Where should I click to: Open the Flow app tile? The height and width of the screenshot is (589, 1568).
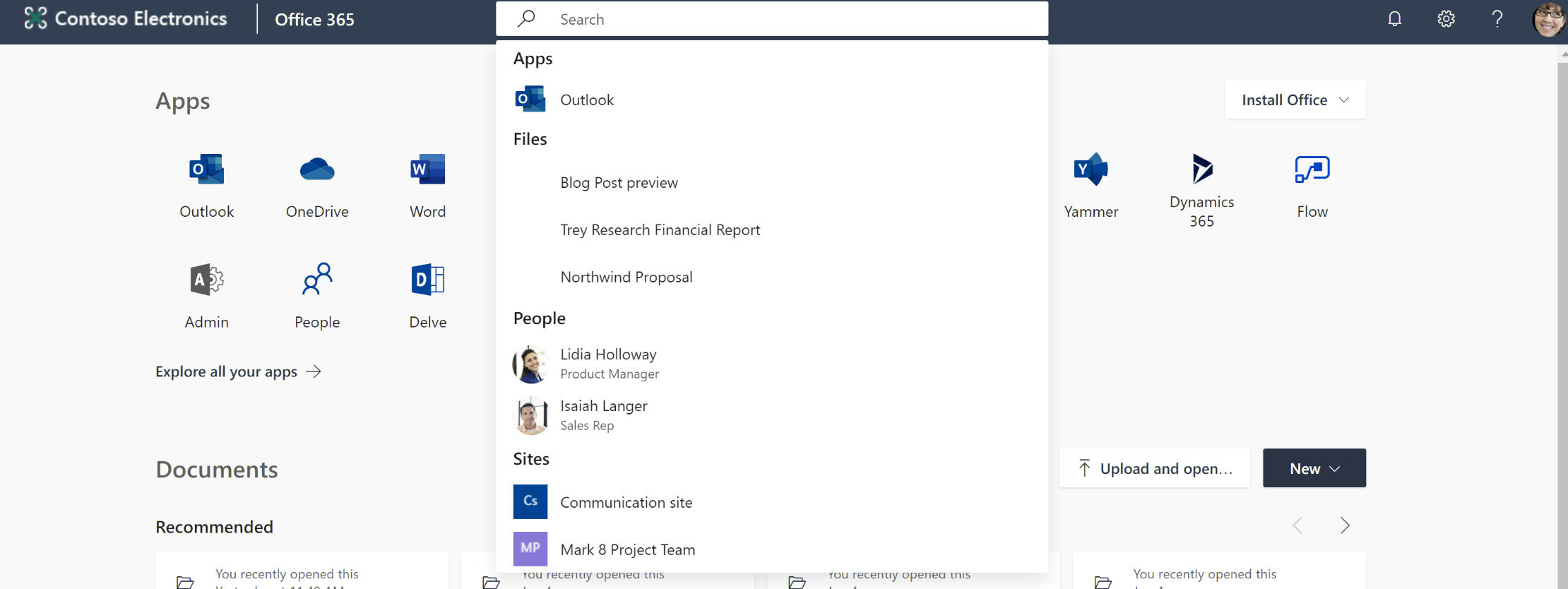1312,186
